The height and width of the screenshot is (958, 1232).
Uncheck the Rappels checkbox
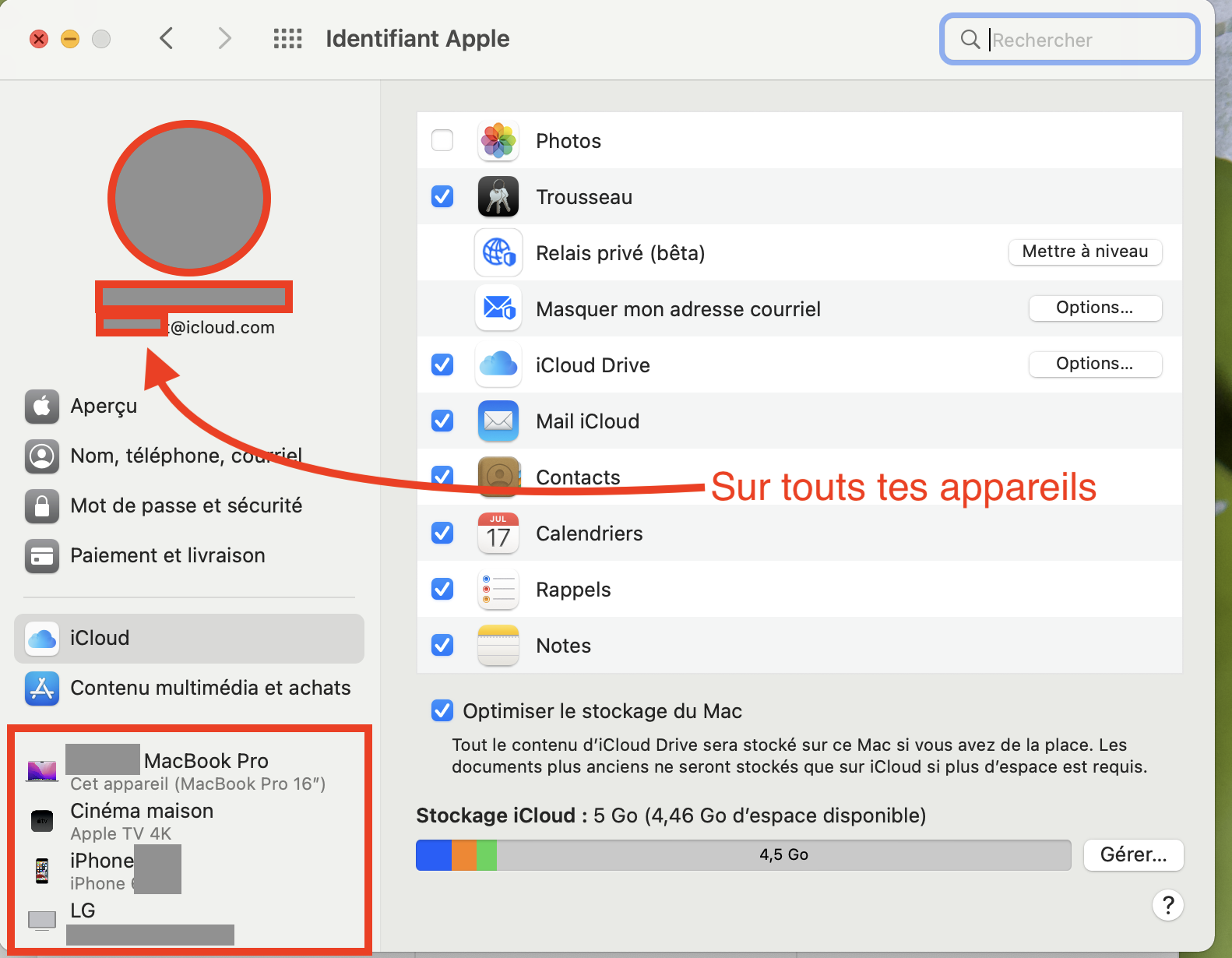442,589
